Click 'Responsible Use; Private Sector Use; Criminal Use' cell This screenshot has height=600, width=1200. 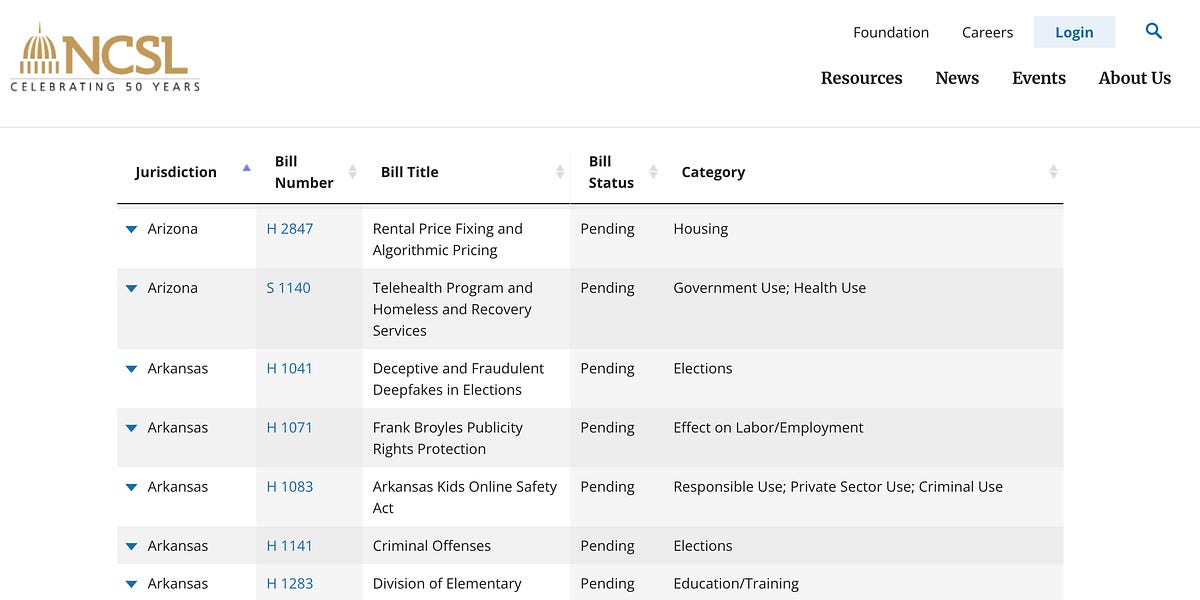point(838,487)
